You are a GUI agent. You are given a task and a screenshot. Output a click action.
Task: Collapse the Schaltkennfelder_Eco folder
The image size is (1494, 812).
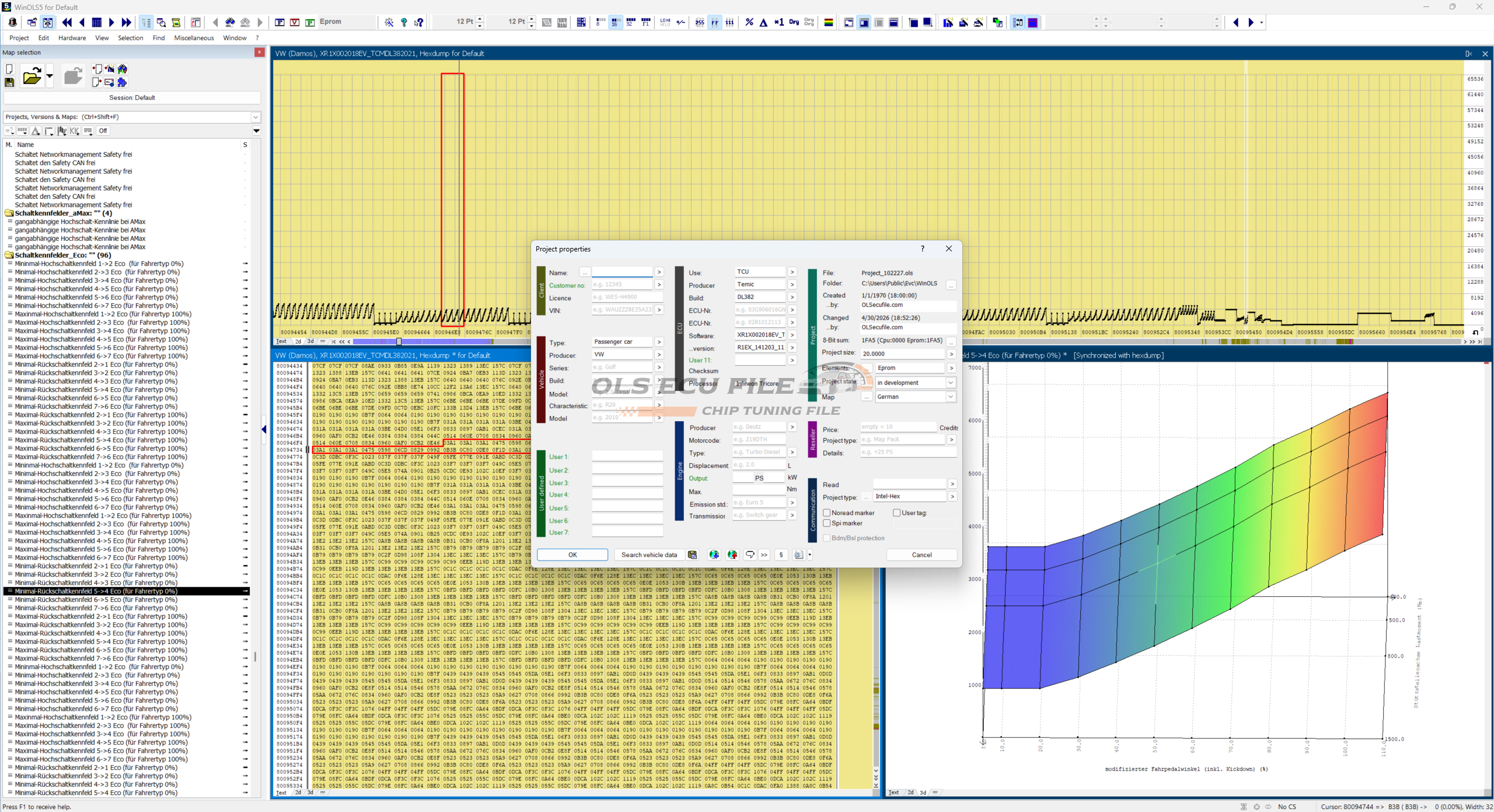pos(9,256)
